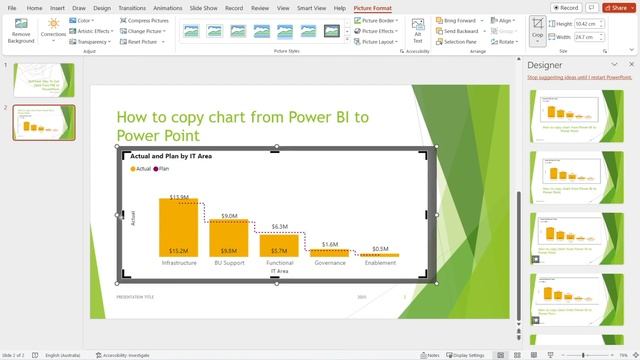640x360 pixels.
Task: Close the Designer pane
Action: [x=631, y=64]
